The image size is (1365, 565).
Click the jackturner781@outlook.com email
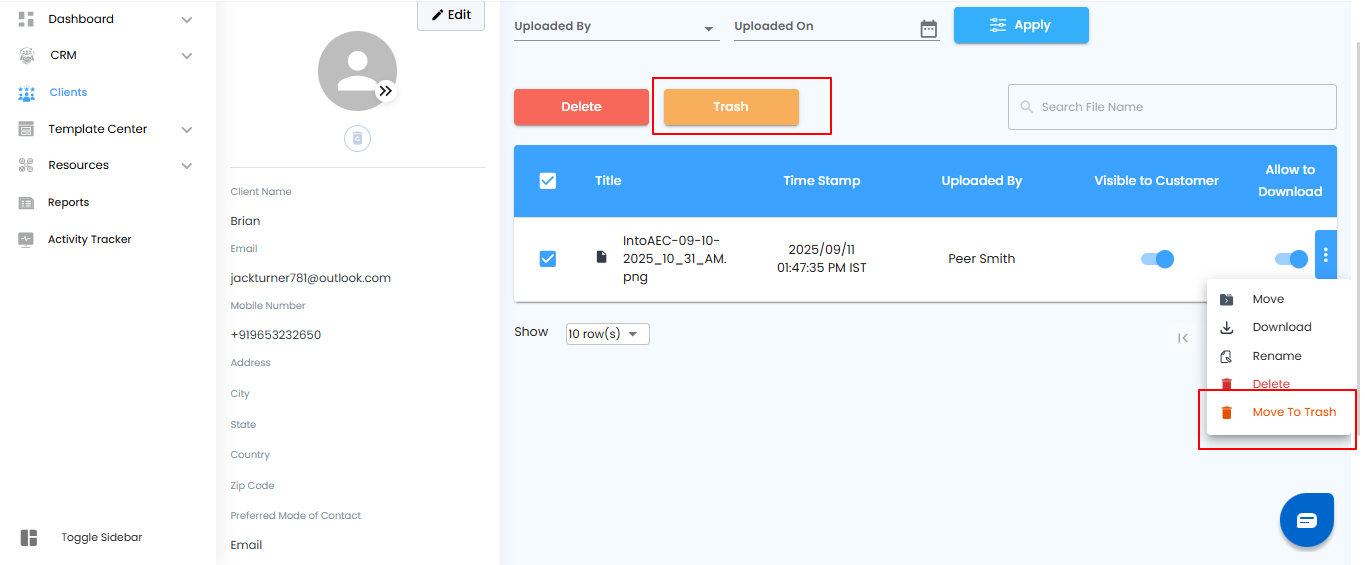[x=310, y=278]
